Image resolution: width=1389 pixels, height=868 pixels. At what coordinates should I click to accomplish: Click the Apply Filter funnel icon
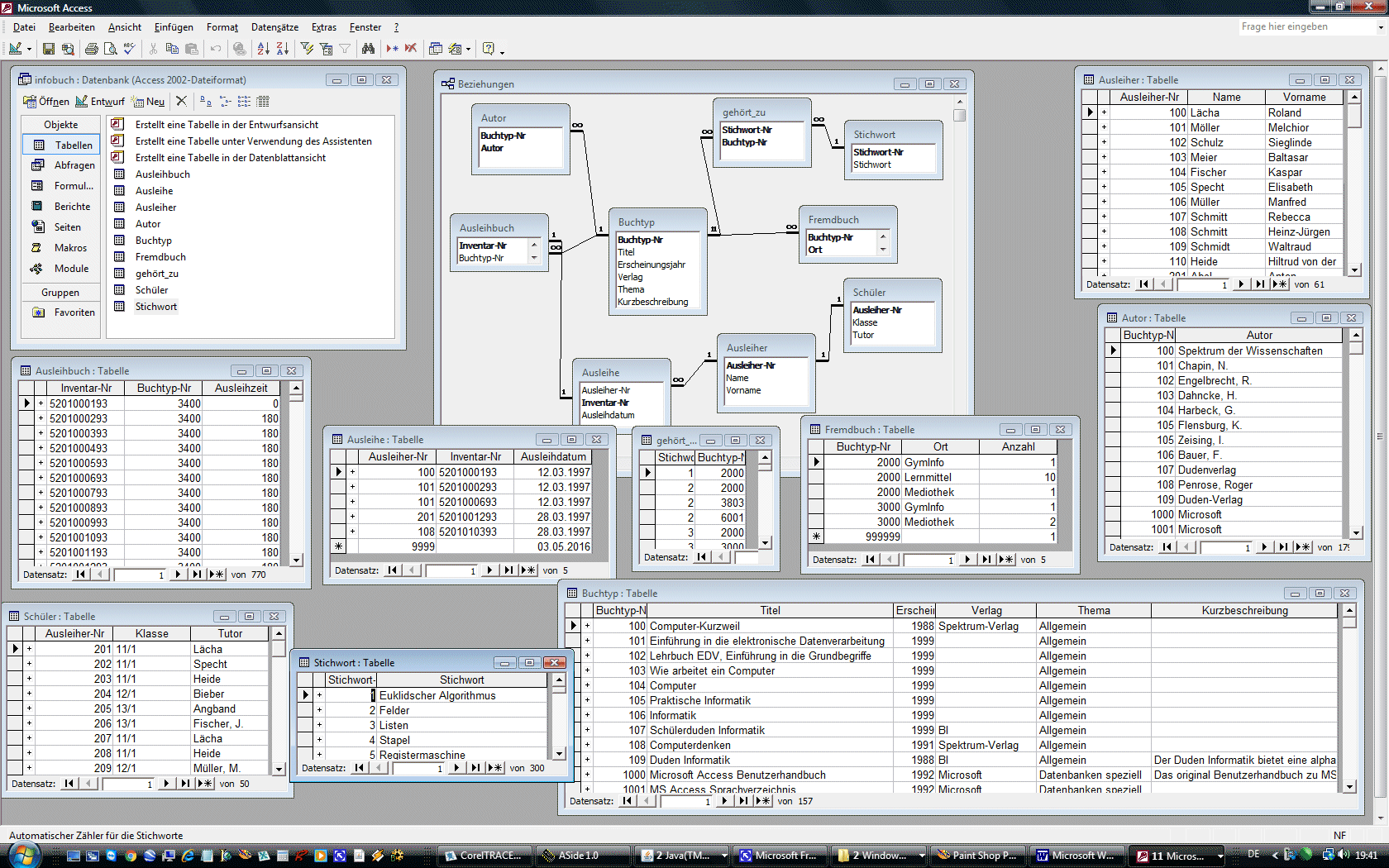[345, 49]
